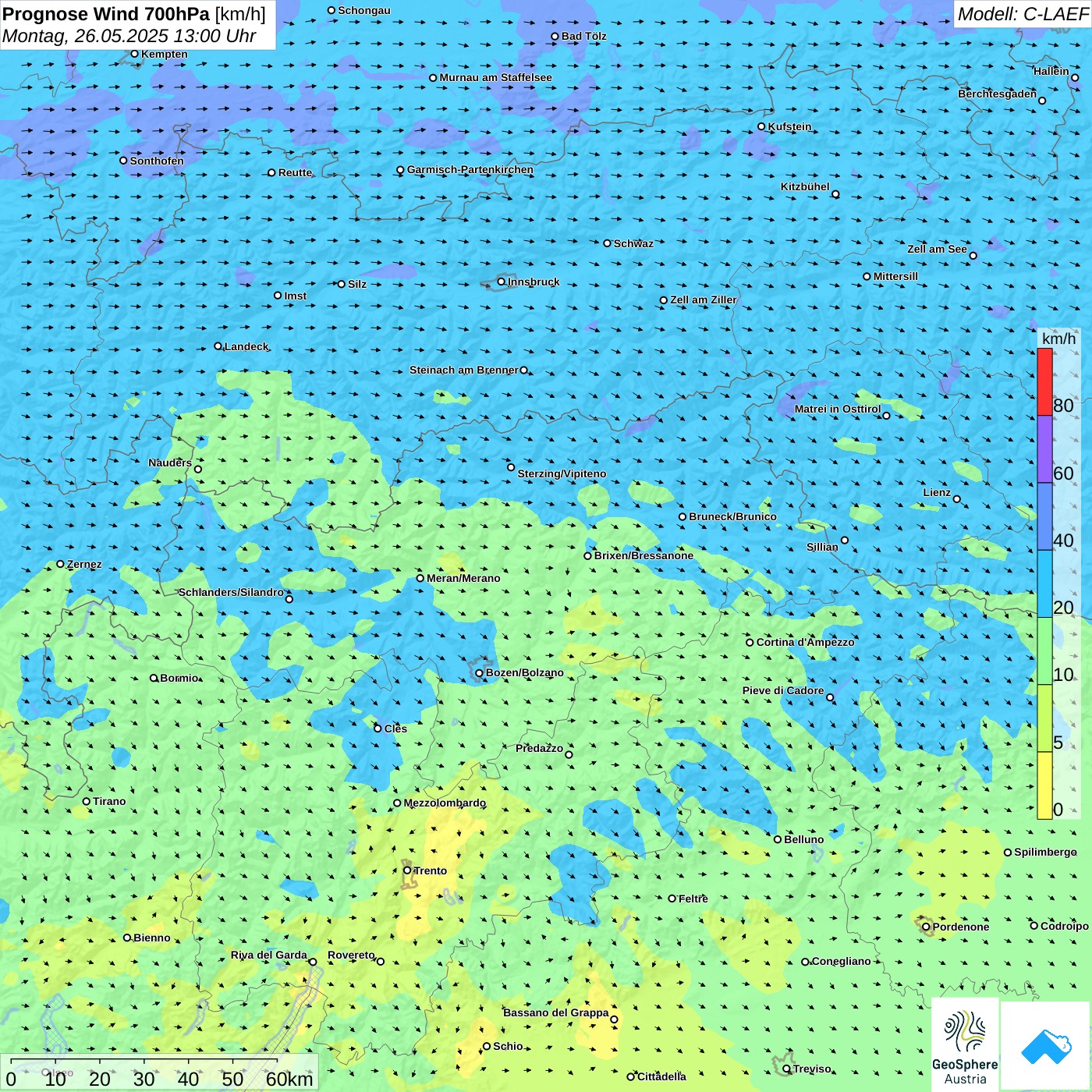This screenshot has height=1092, width=1092.
Task: Click the 'Conegliano' label
Action: 842,961
